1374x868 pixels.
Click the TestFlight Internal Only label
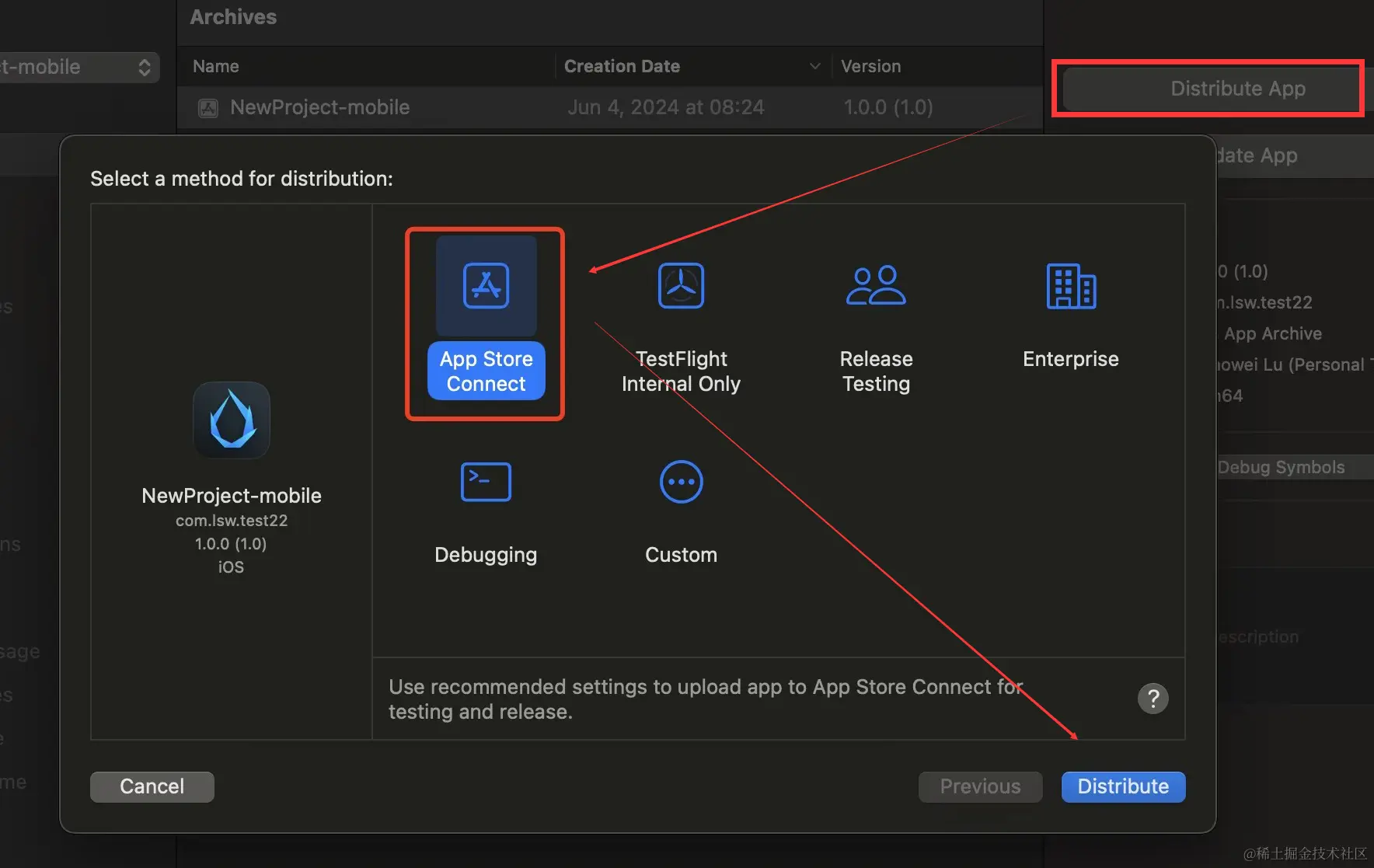click(681, 371)
